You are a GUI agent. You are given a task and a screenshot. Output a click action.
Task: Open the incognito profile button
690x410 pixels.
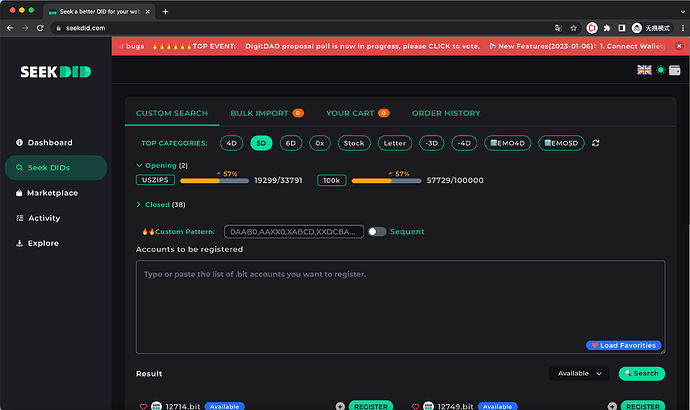[651, 28]
